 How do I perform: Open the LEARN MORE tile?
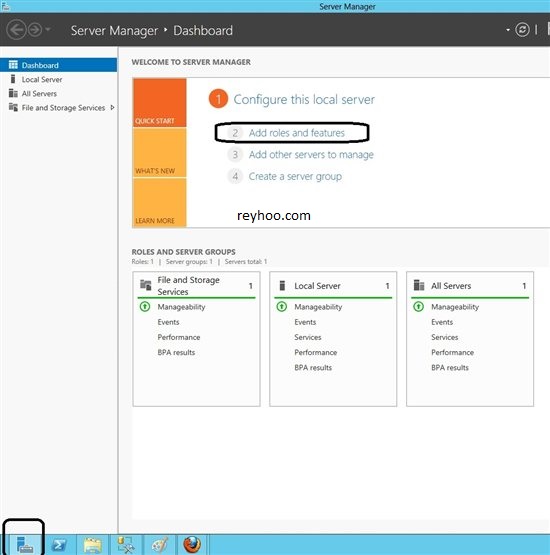[160, 202]
